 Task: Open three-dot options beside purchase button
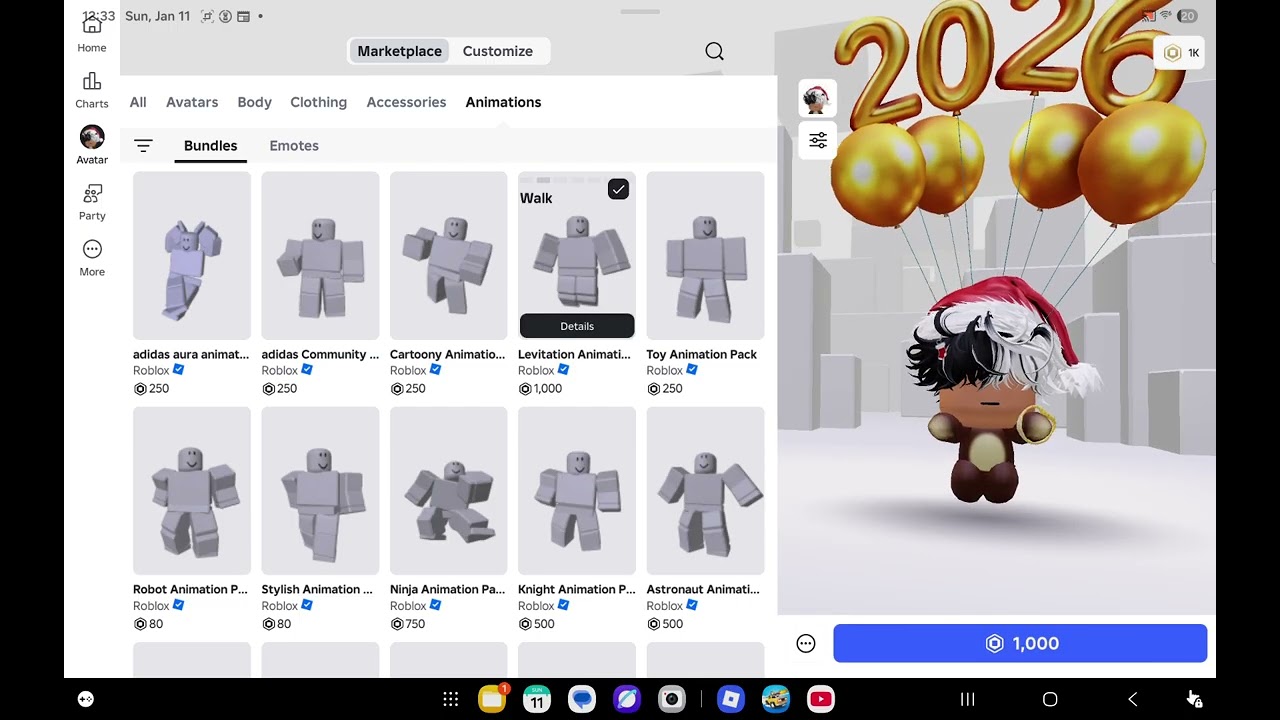point(806,644)
